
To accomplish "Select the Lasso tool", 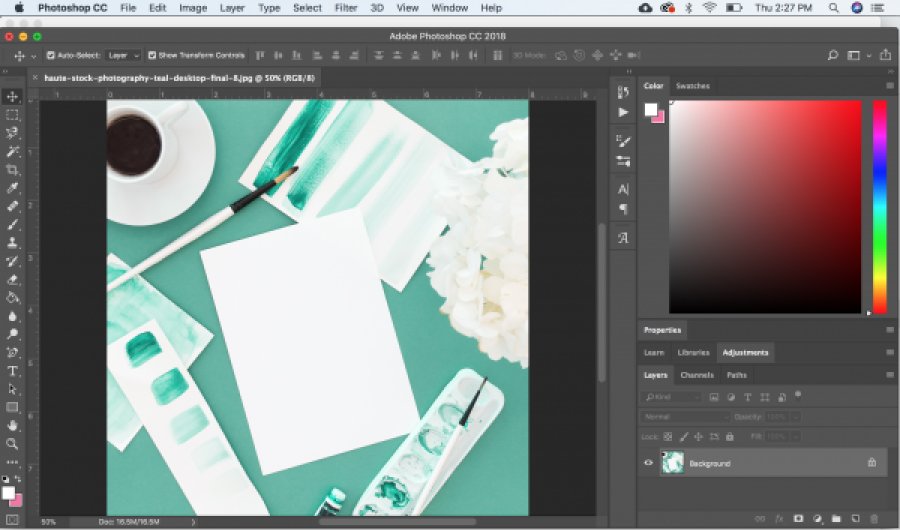I will coord(12,133).
